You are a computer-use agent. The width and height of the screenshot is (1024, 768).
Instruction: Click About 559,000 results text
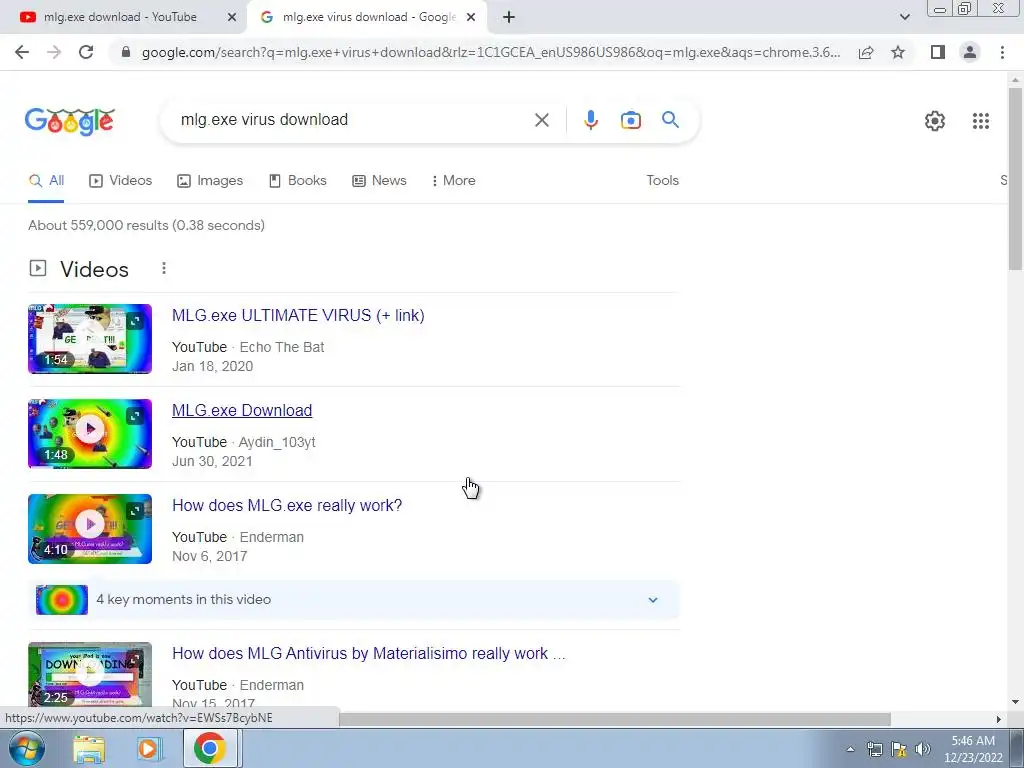click(x=146, y=225)
